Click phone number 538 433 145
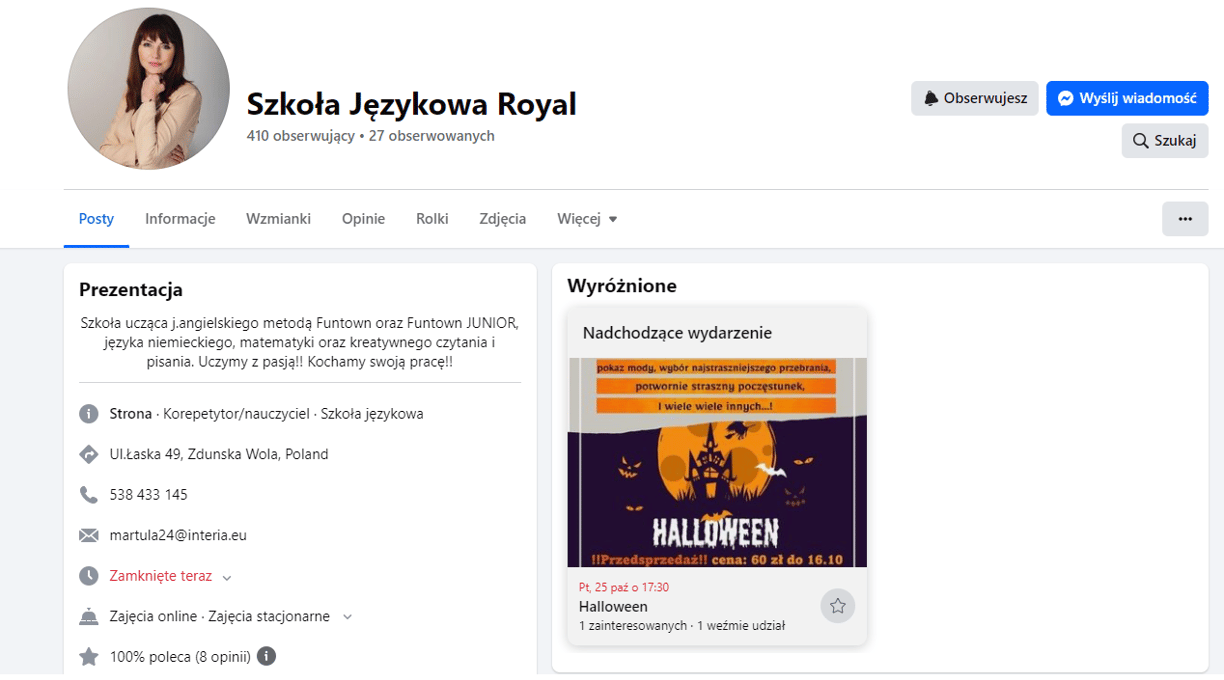This screenshot has width=1224, height=680. [x=149, y=495]
